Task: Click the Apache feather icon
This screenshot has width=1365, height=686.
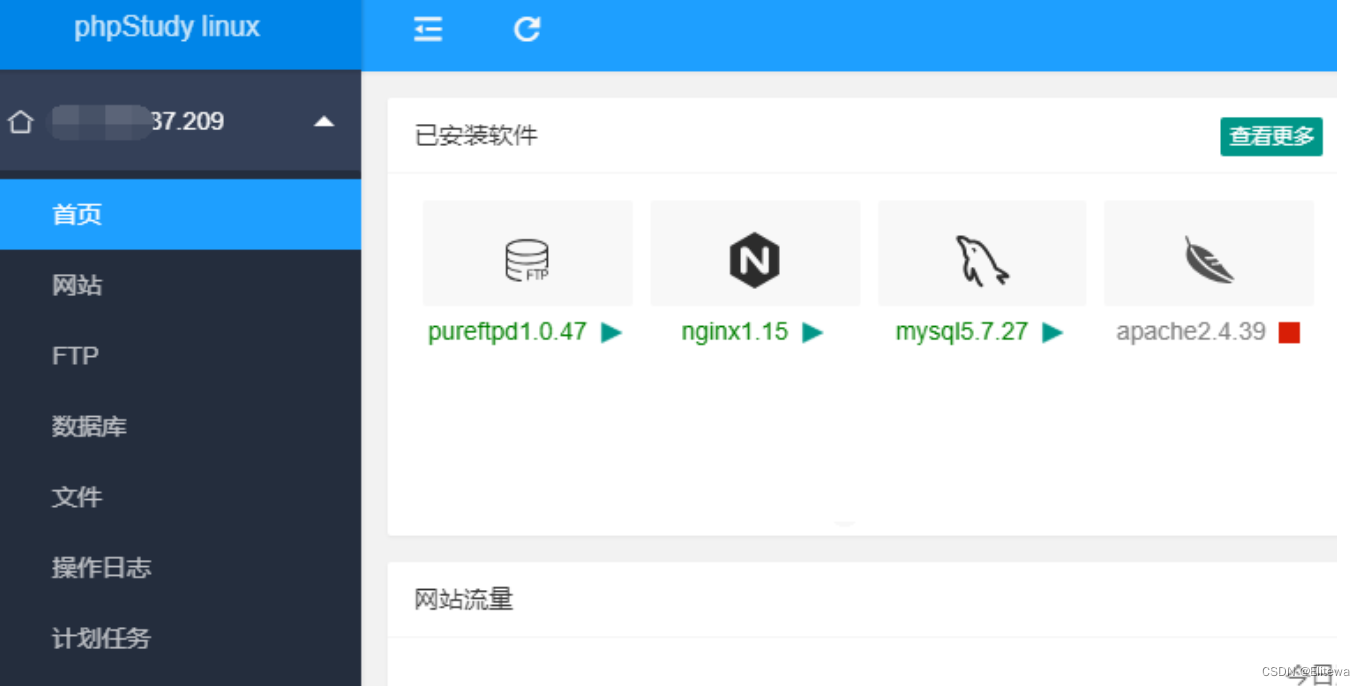Action: click(1208, 260)
